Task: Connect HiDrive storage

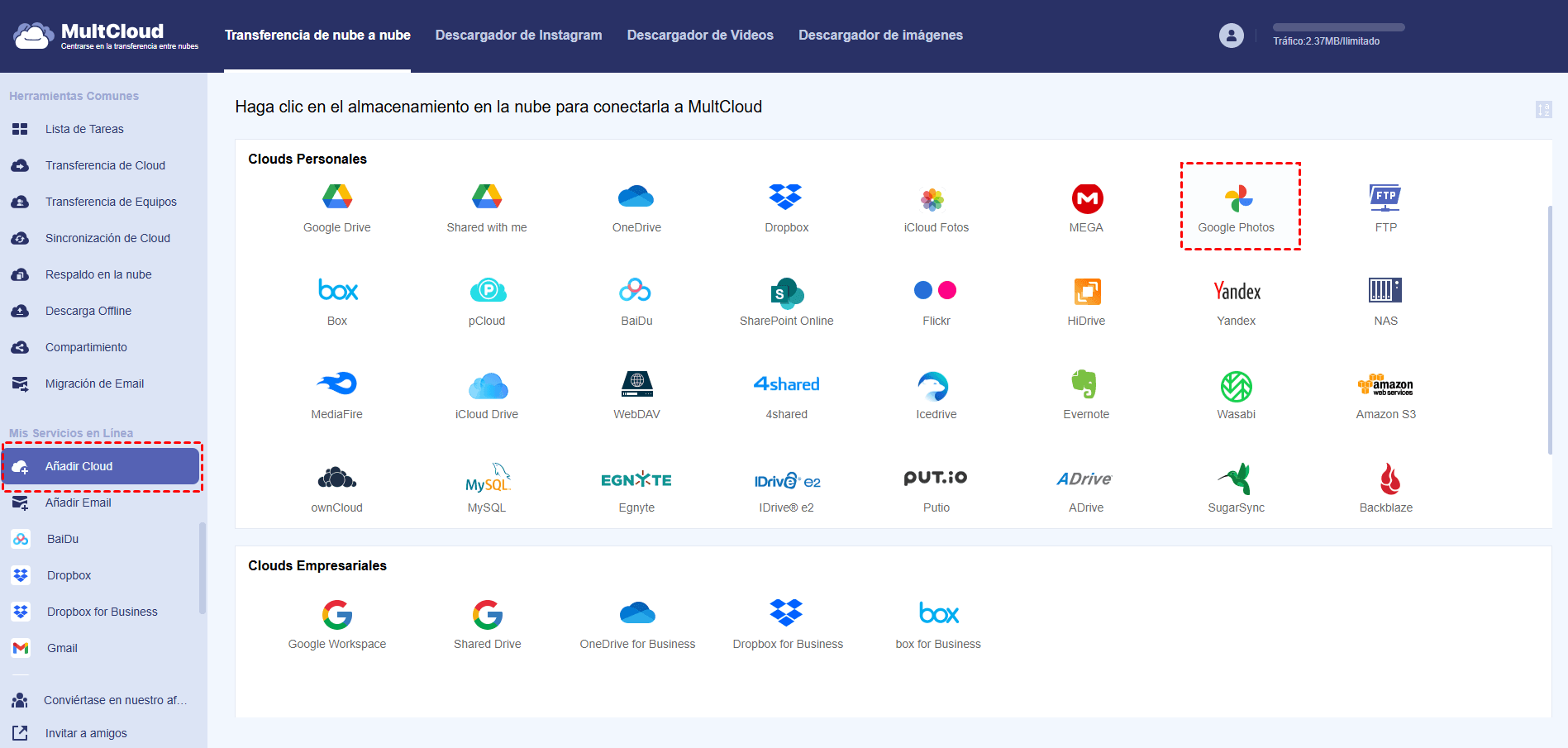Action: point(1086,302)
